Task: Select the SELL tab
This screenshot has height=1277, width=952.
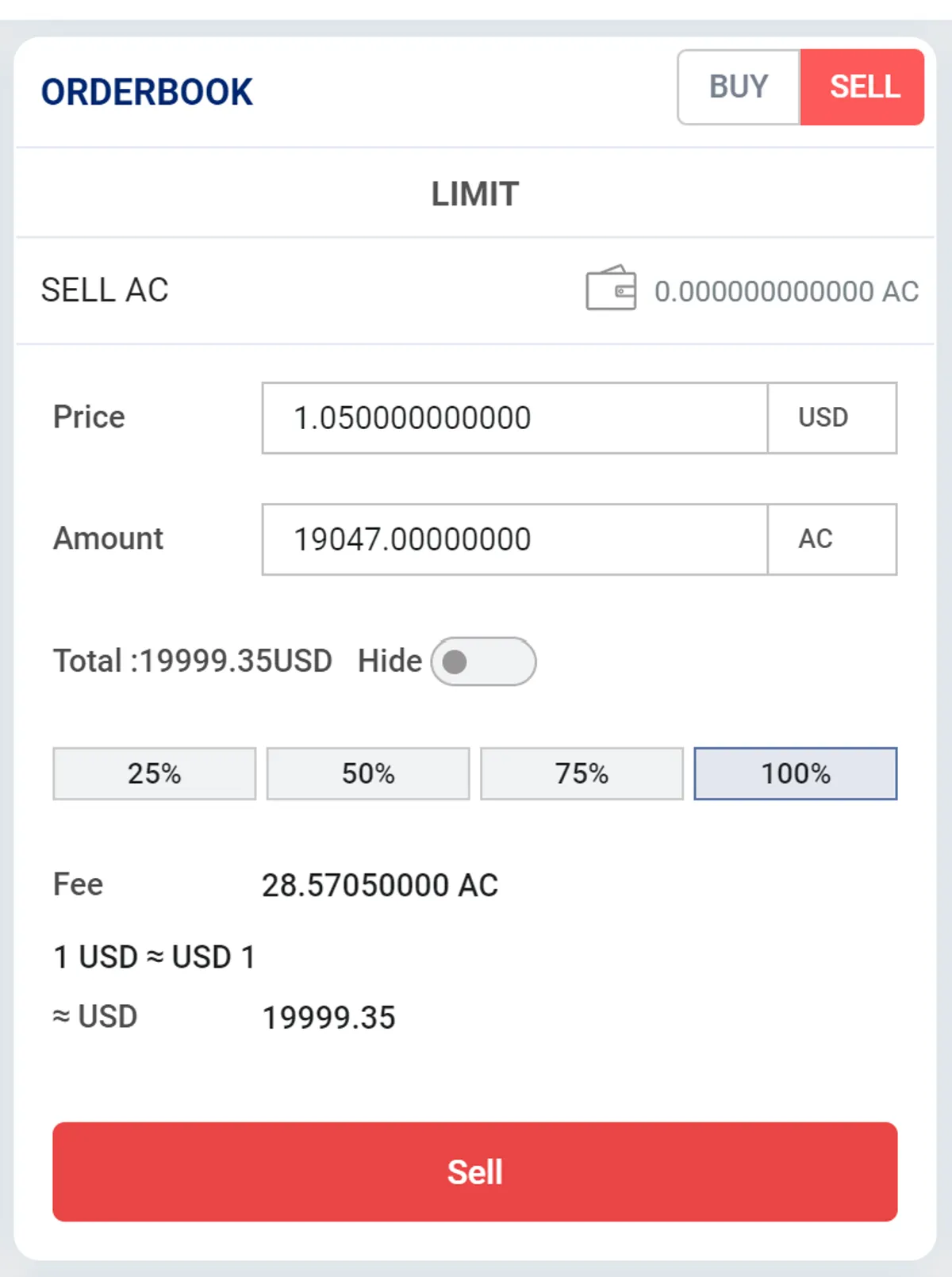Action: pos(863,87)
